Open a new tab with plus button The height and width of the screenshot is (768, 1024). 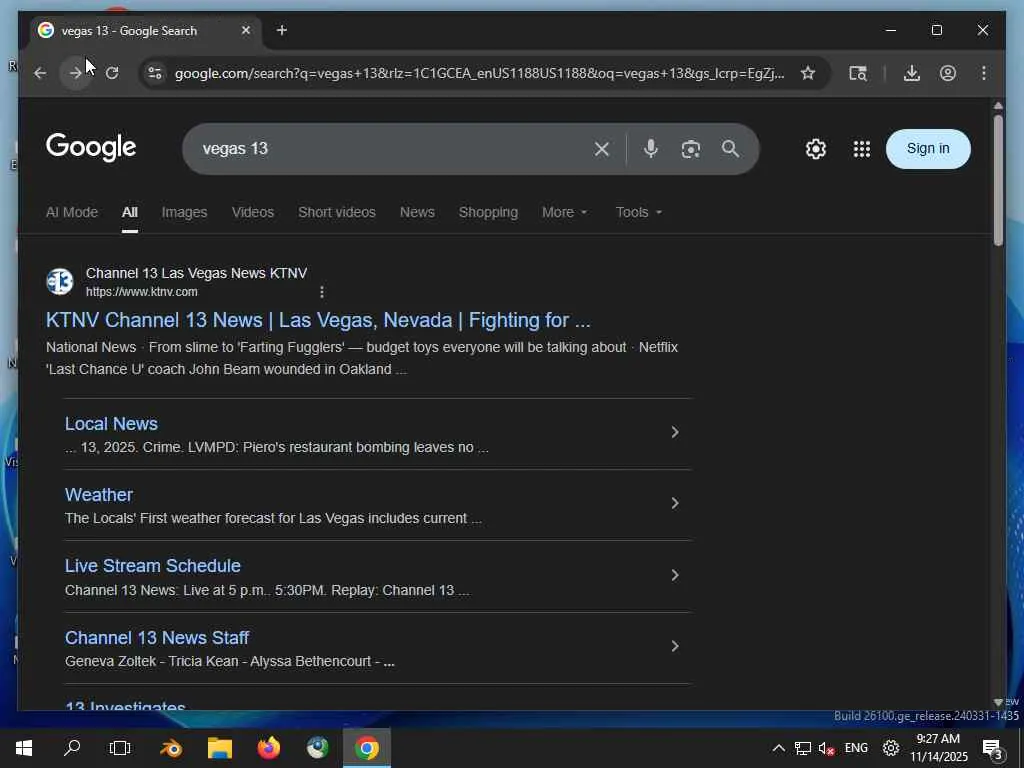[281, 30]
